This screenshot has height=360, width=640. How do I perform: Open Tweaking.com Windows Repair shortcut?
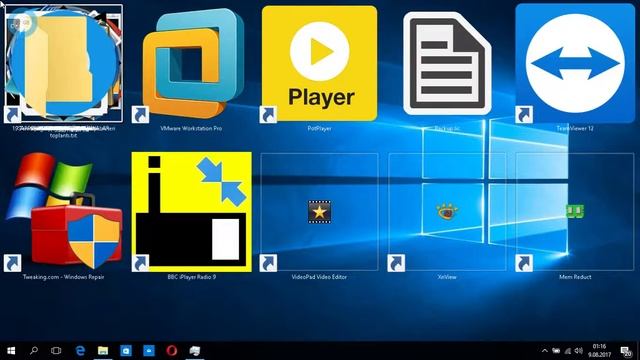click(x=64, y=211)
